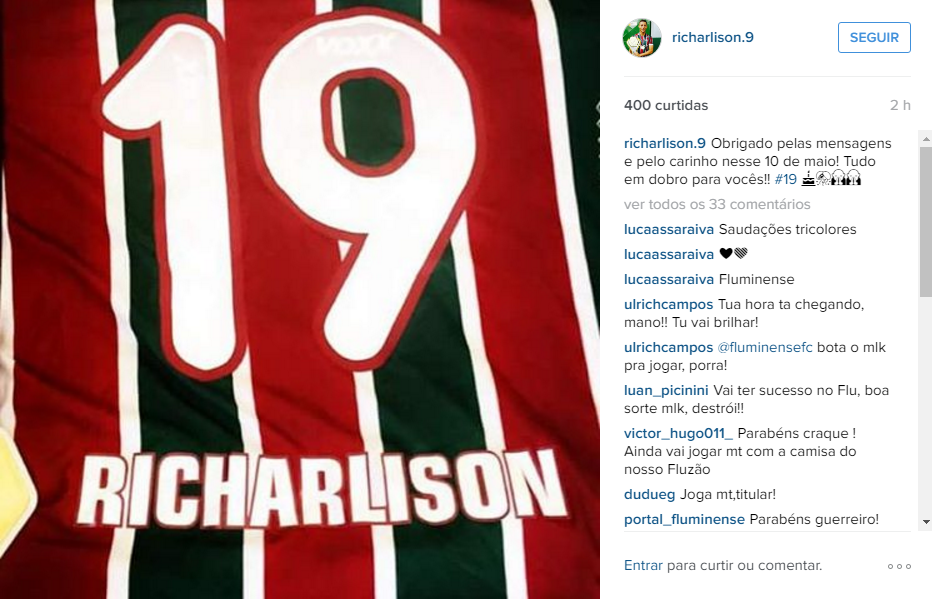Open richarlison.9 profile avatar picture
Viewport: 932px width, 599px height.
(x=642, y=37)
